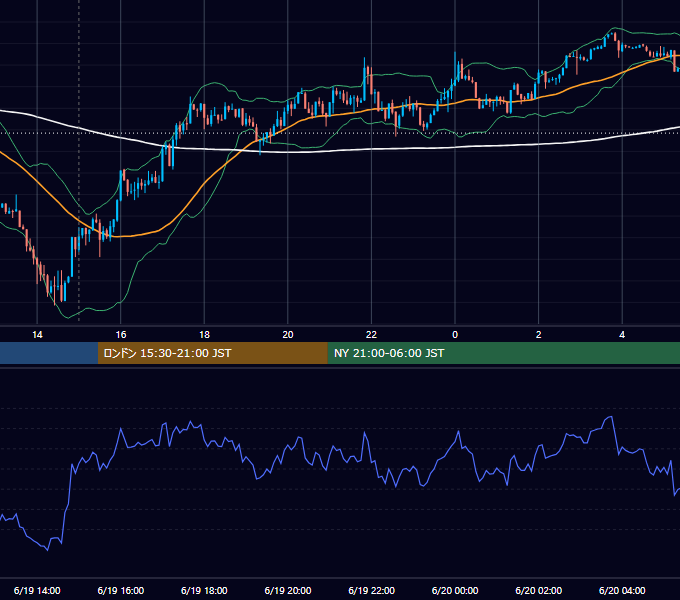
Task: Click the upper chart time label 16
Action: click(121, 335)
